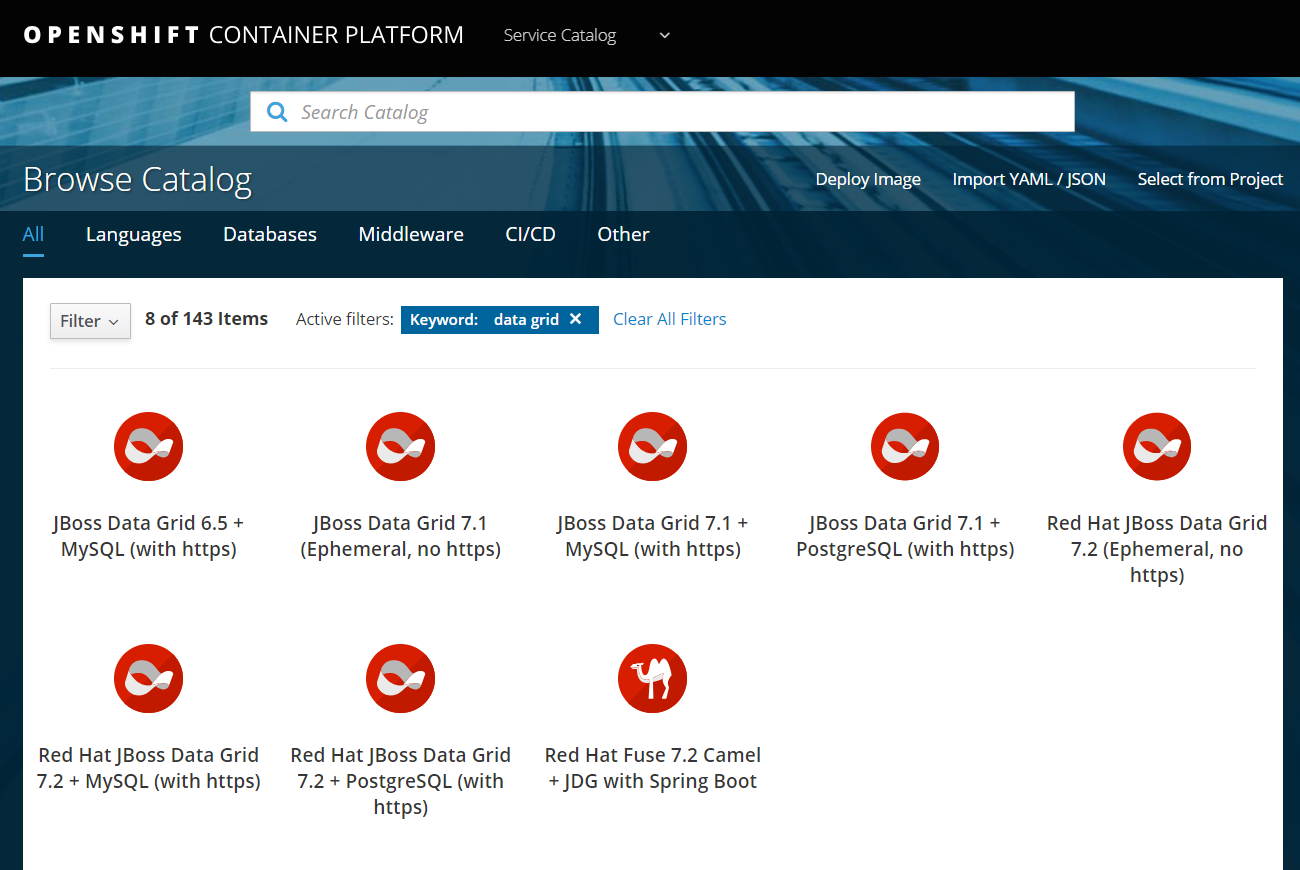The image size is (1300, 870).
Task: Open Red Hat Fuse Camel icon
Action: pos(653,679)
